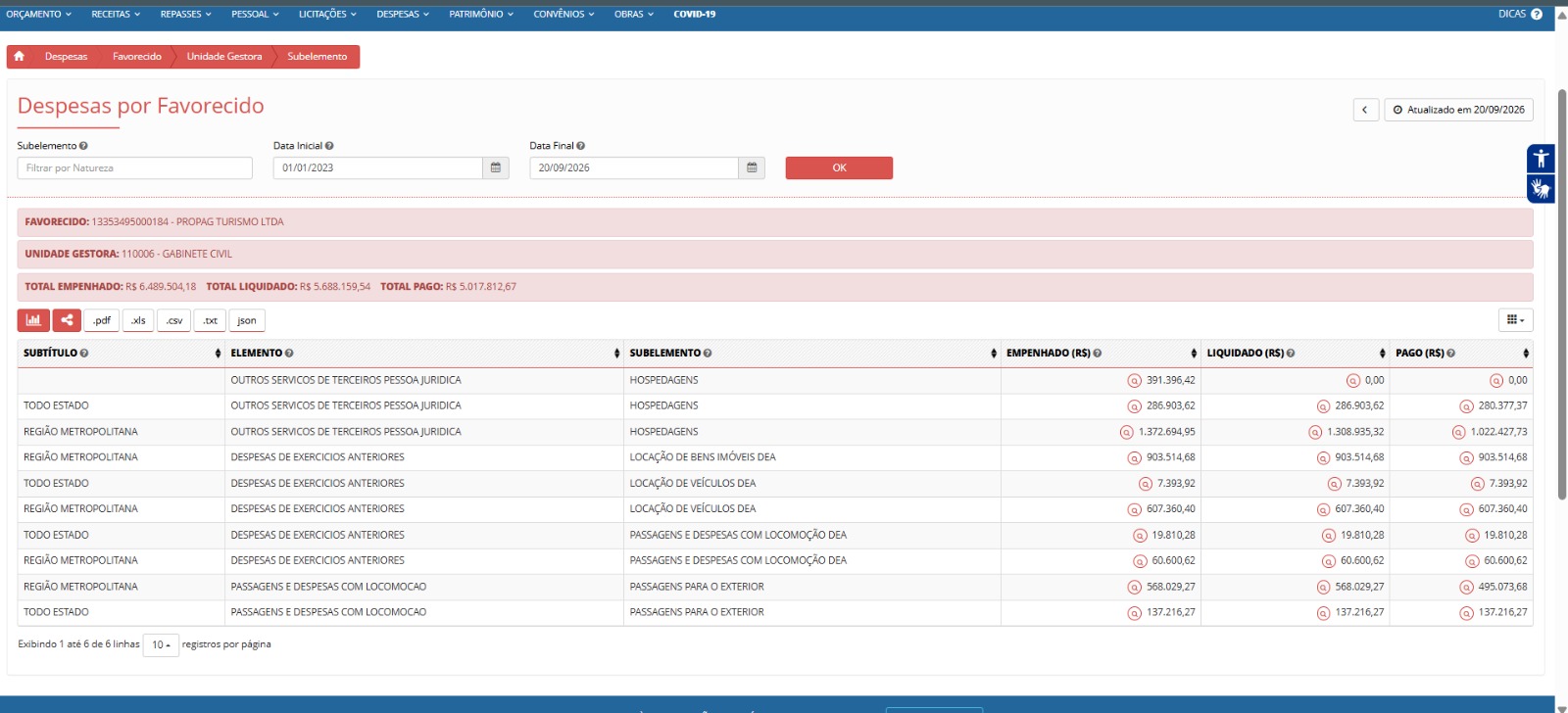Screen dimensions: 1568x713
Task: Click the back arrow button
Action: [x=1366, y=110]
